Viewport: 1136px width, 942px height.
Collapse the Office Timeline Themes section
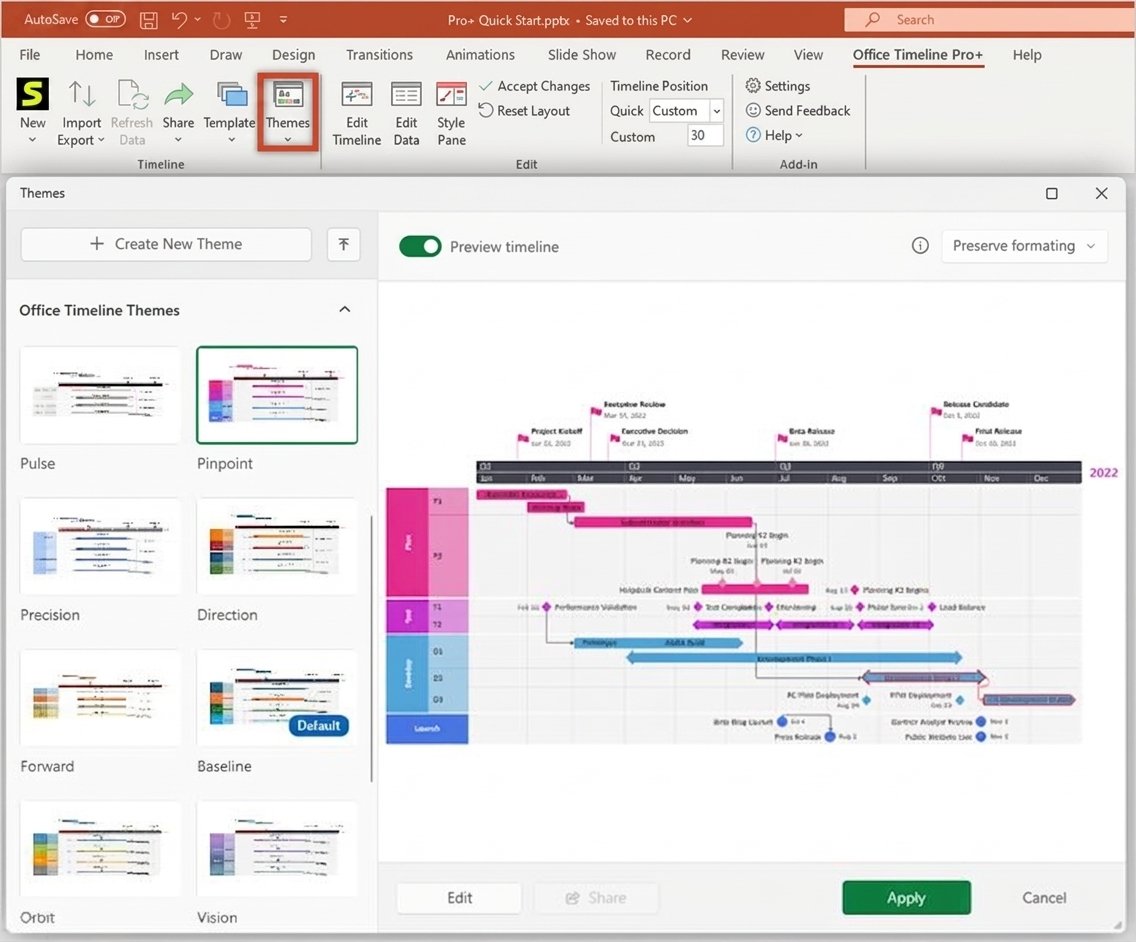pyautogui.click(x=345, y=309)
